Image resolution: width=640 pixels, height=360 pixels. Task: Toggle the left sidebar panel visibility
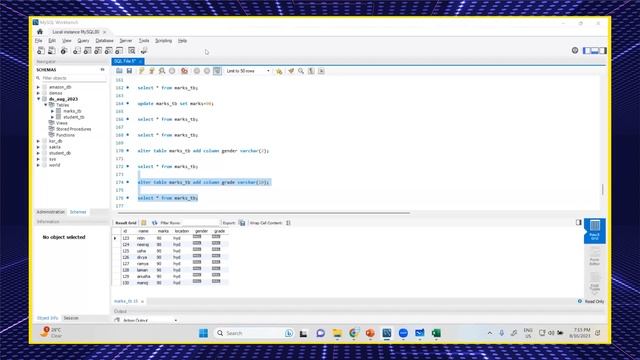[587, 51]
